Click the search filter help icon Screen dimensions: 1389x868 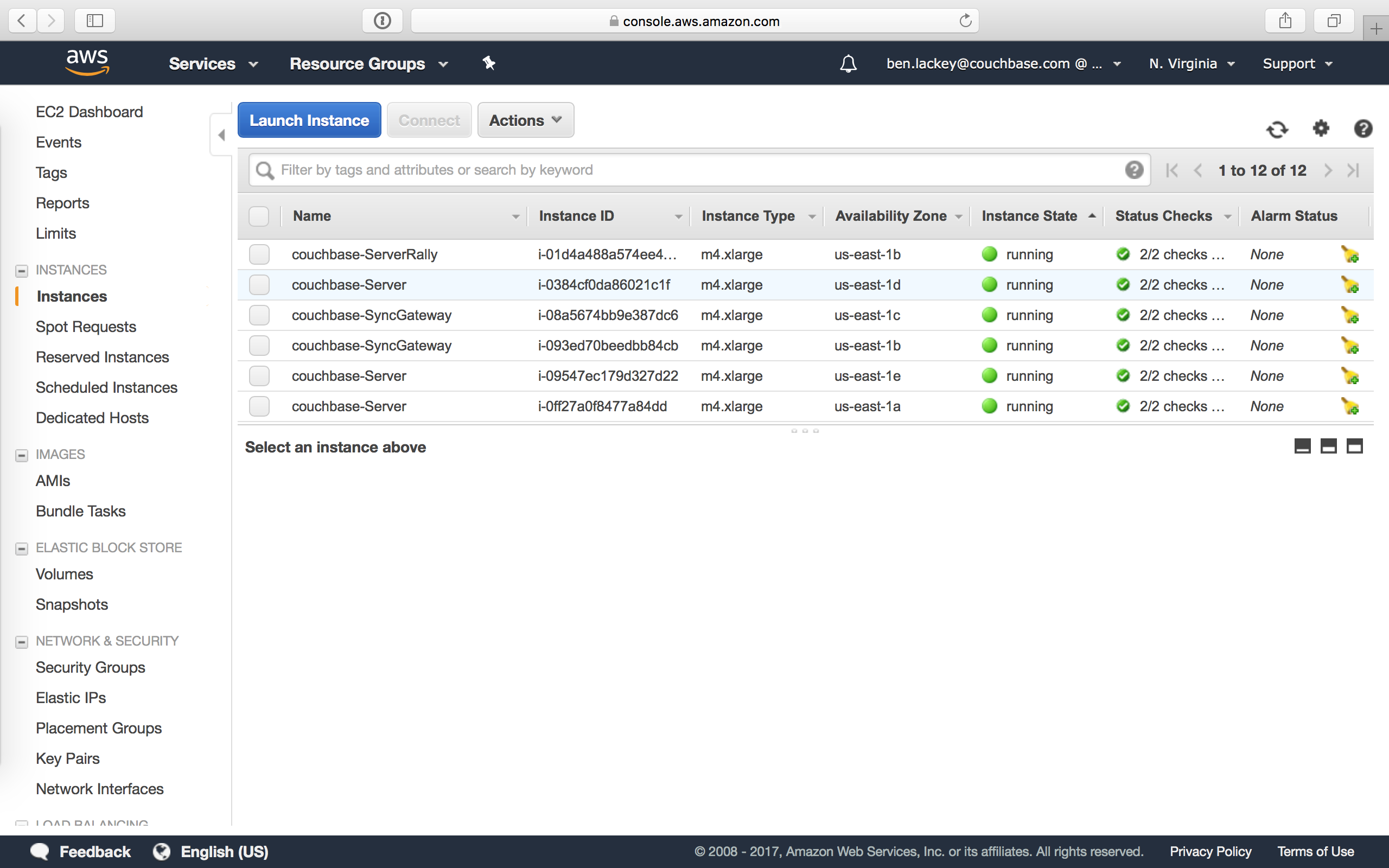coord(1134,170)
